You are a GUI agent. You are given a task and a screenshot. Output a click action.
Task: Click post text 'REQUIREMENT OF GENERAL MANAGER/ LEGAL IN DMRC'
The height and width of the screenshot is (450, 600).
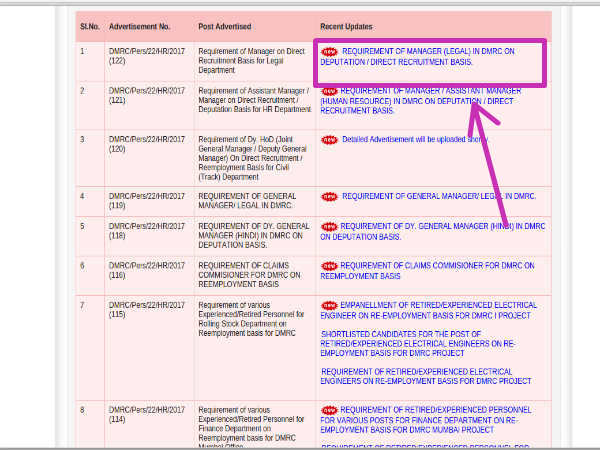(247, 201)
